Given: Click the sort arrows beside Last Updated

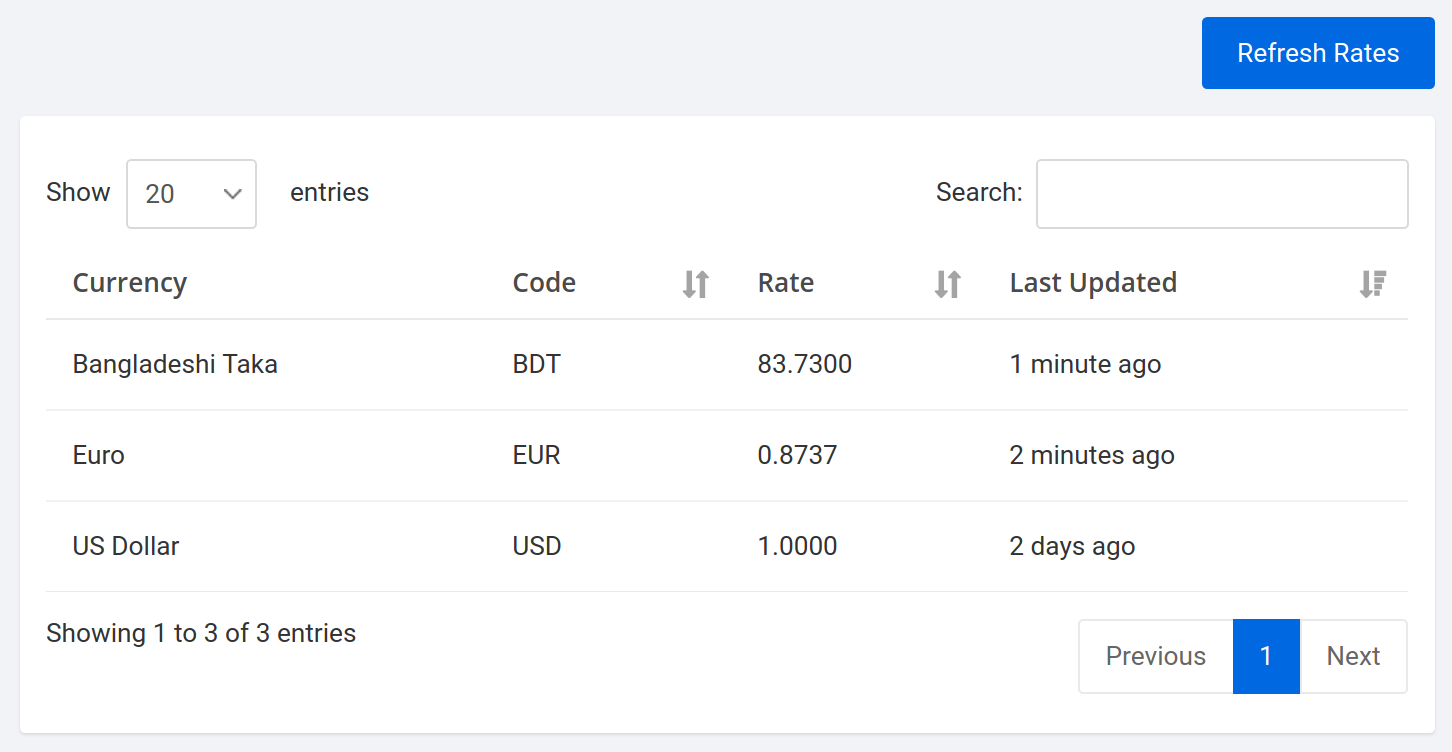Looking at the screenshot, I should pos(1373,283).
